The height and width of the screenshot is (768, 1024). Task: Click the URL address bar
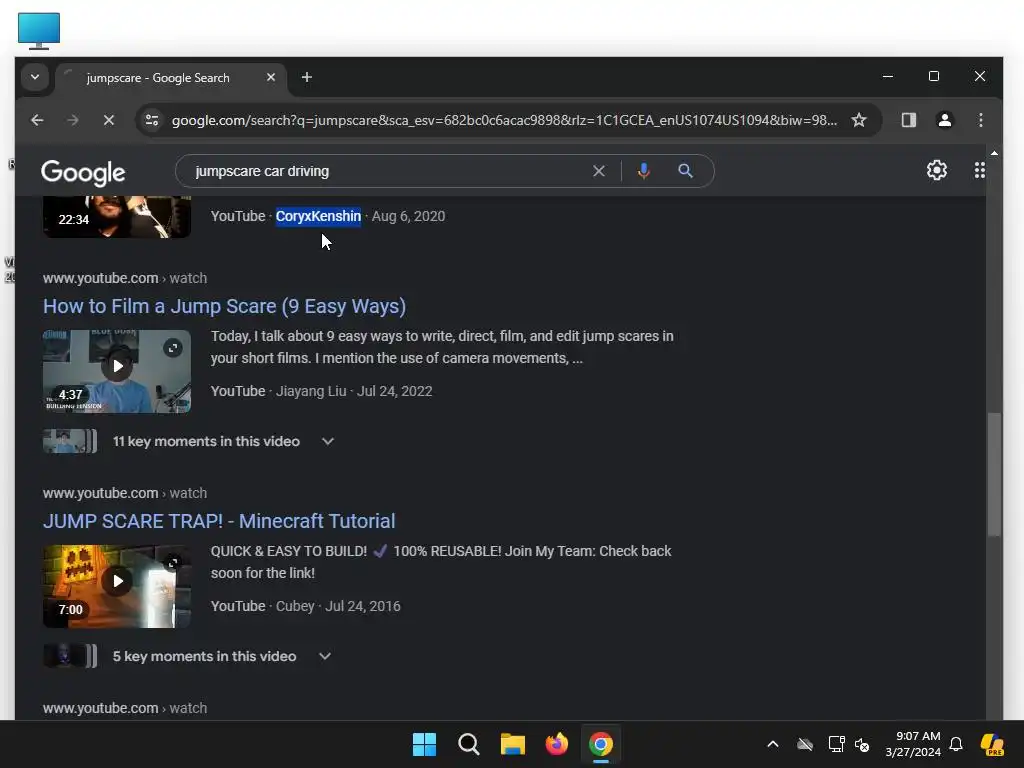(504, 120)
